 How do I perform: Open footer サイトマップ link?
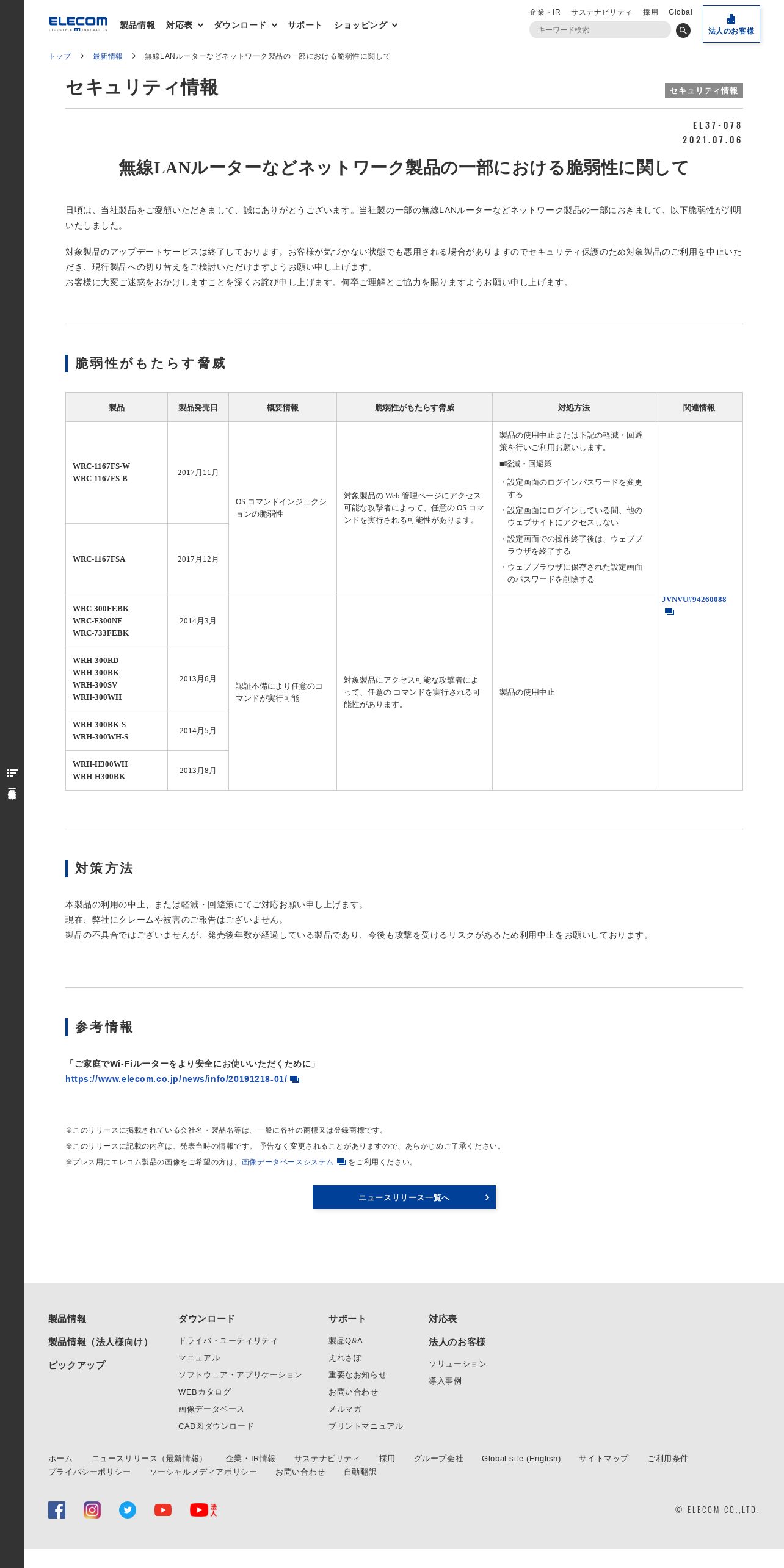pos(603,1458)
